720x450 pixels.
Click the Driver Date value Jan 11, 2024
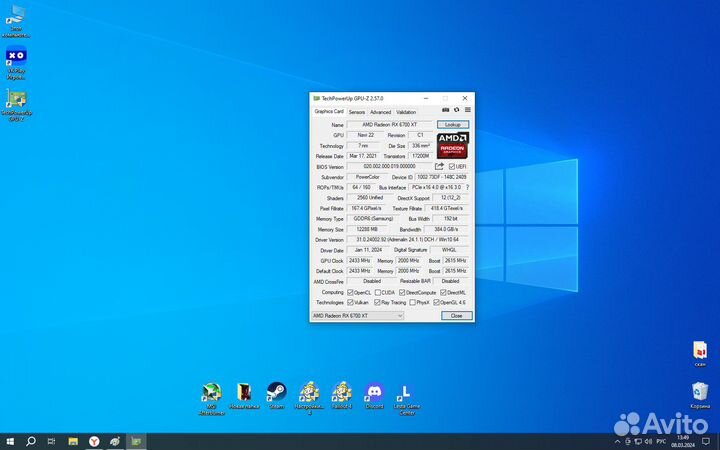click(x=368, y=250)
